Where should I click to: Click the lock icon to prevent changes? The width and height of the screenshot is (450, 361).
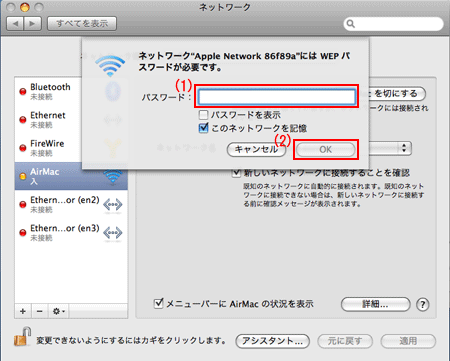coord(23,336)
